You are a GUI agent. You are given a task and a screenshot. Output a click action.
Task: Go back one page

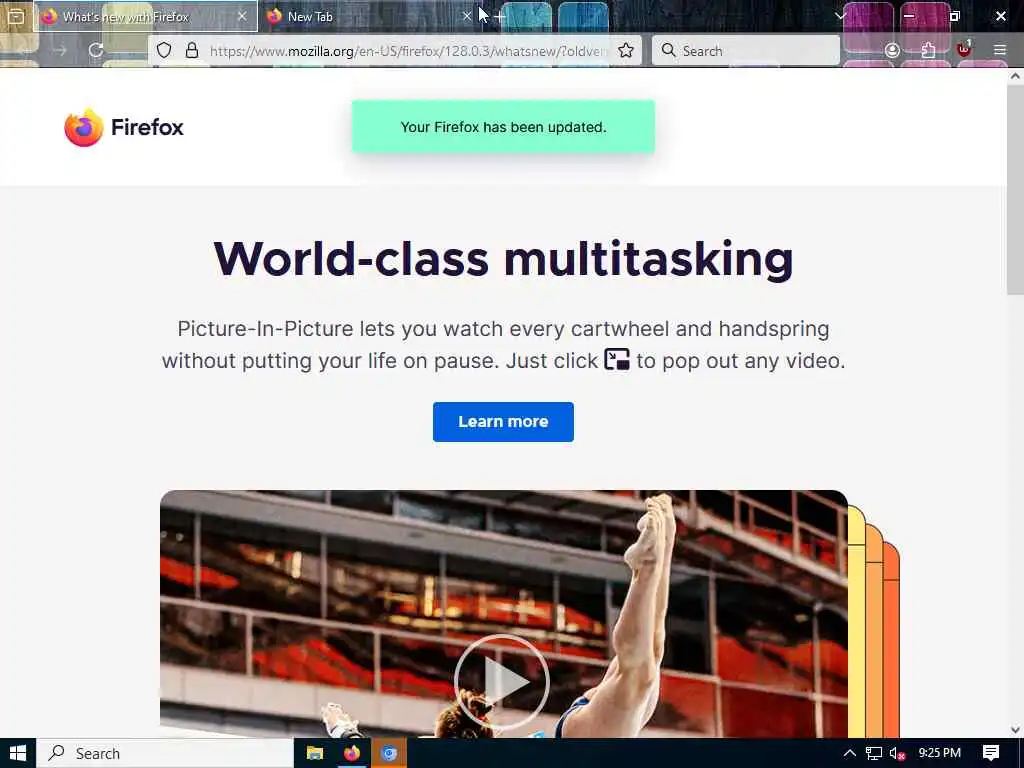click(24, 50)
